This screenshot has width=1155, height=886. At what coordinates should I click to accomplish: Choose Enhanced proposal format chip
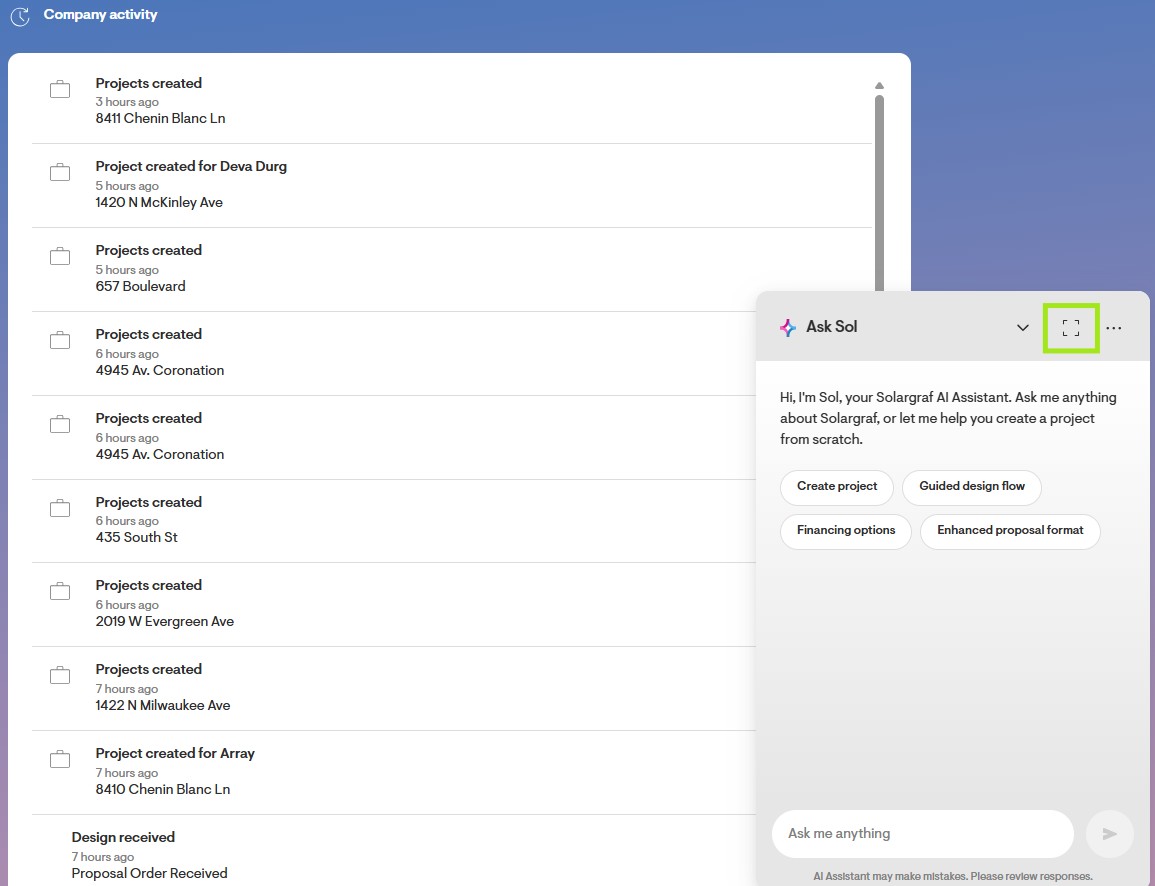pyautogui.click(x=1010, y=531)
